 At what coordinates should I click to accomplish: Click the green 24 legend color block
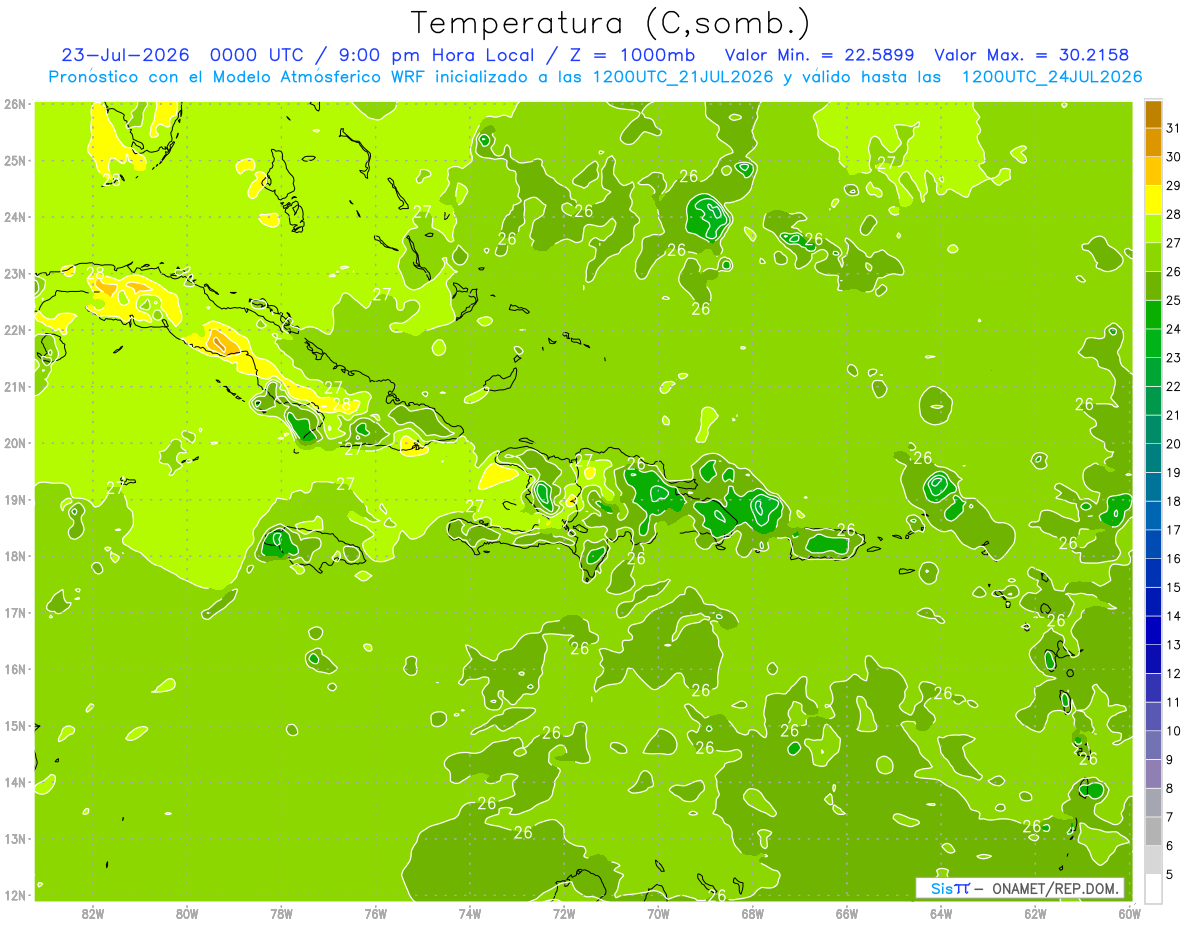click(x=1152, y=315)
